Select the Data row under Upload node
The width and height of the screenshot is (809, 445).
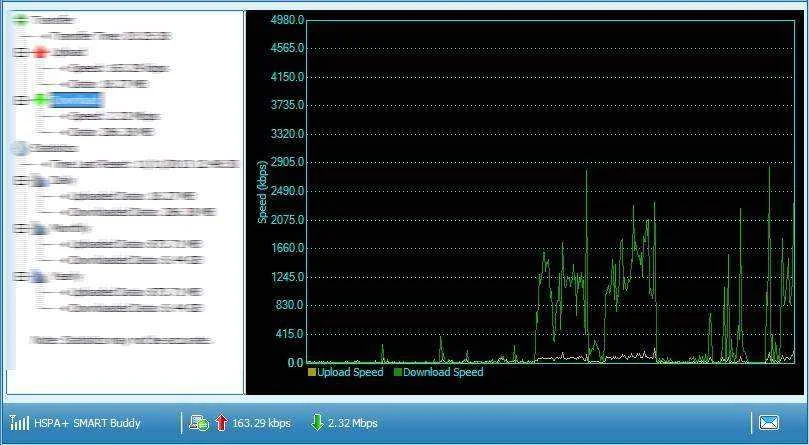coord(108,84)
